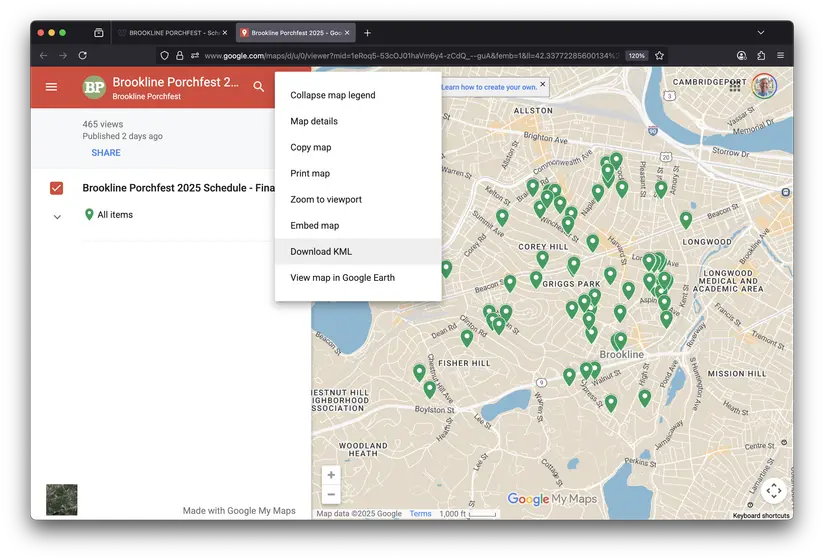Click the satellite base map thumbnail
Viewport: 824px width, 560px height.
[62, 499]
